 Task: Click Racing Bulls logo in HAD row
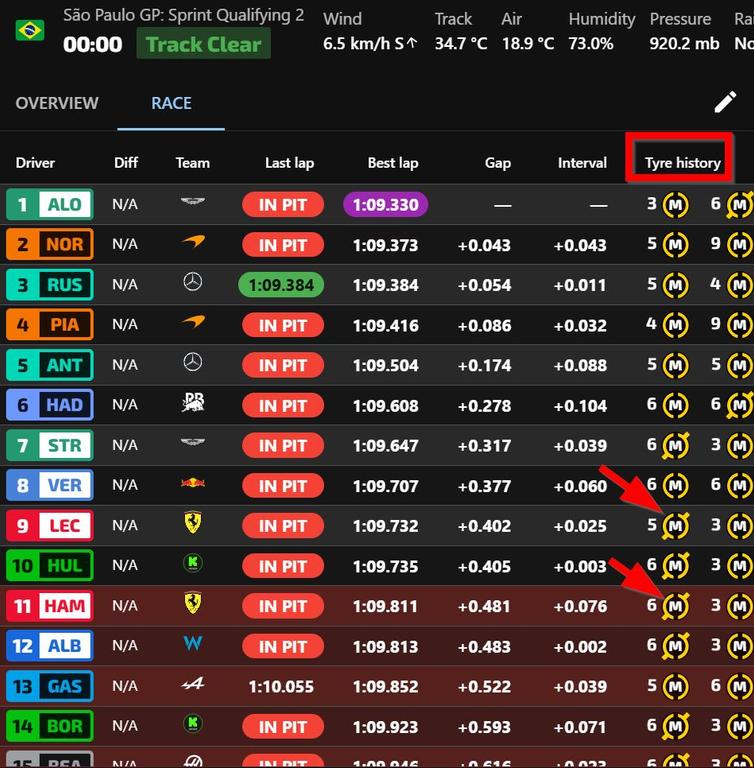click(193, 403)
